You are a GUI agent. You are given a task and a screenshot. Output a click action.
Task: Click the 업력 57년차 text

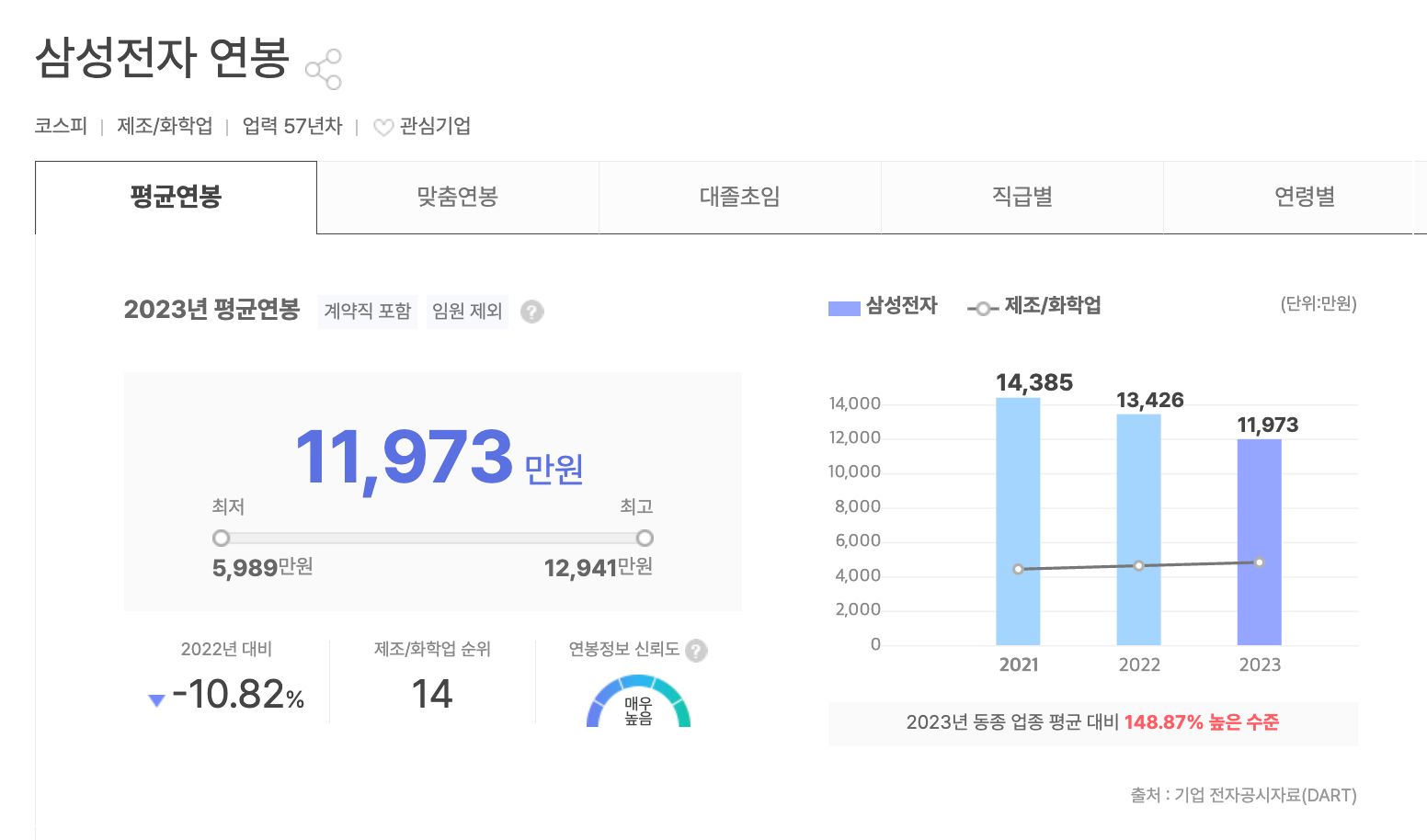tap(292, 126)
